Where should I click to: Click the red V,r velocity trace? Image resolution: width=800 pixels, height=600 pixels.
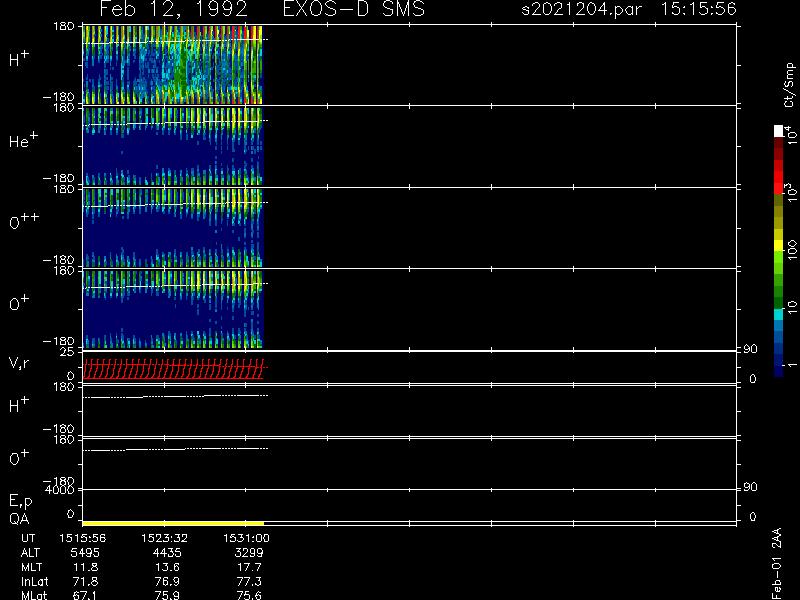173,369
